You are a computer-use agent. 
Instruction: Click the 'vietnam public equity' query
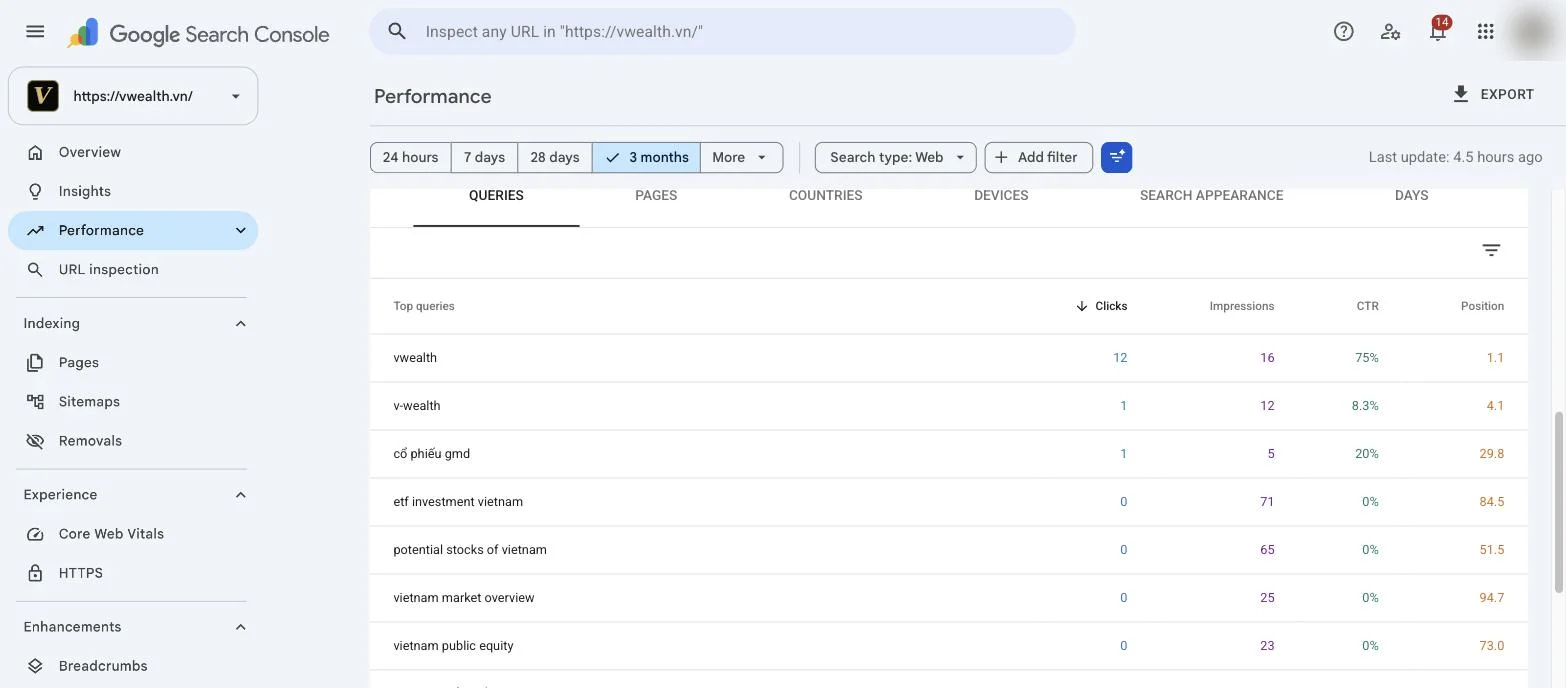click(453, 646)
